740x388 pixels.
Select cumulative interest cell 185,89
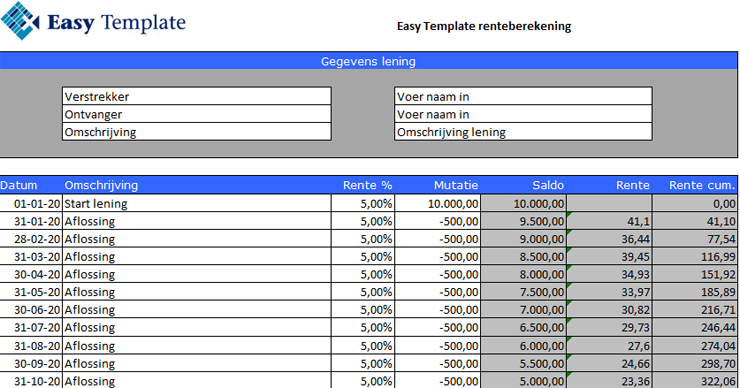pyautogui.click(x=695, y=292)
